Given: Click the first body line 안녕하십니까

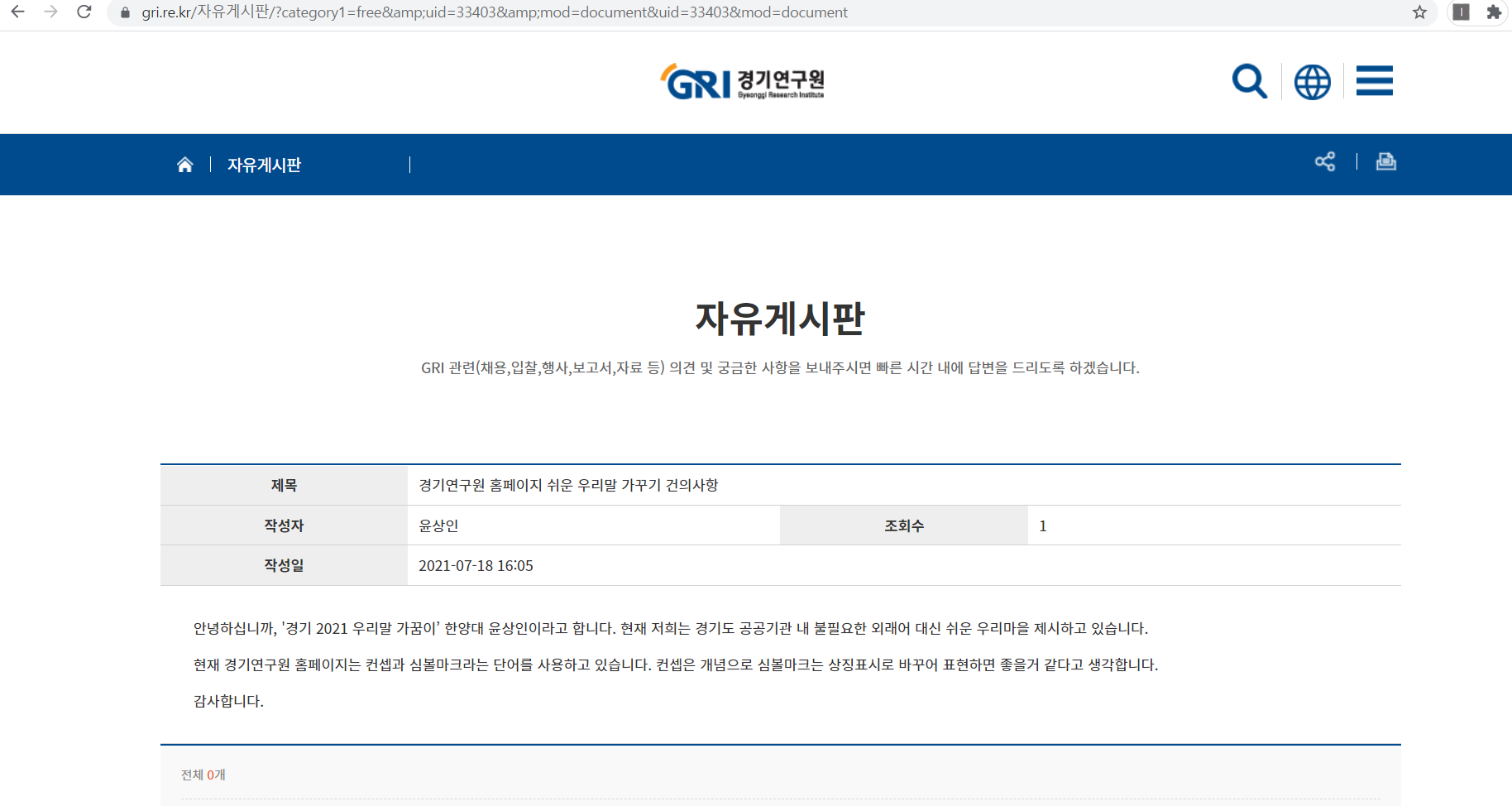Looking at the screenshot, I should (671, 628).
